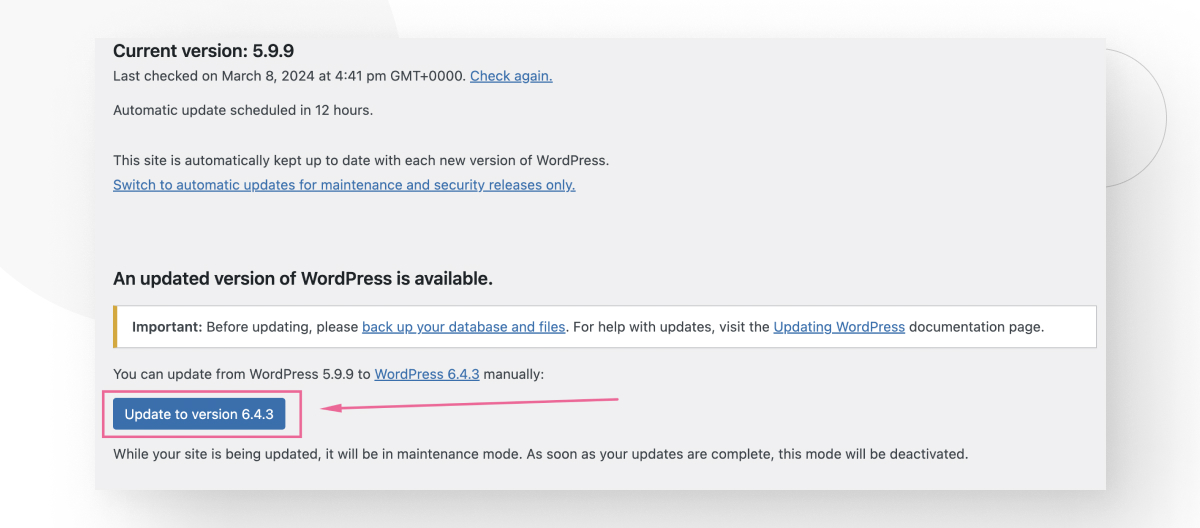This screenshot has height=528, width=1200.
Task: Click the documentation page text in the notice
Action: pos(977,327)
